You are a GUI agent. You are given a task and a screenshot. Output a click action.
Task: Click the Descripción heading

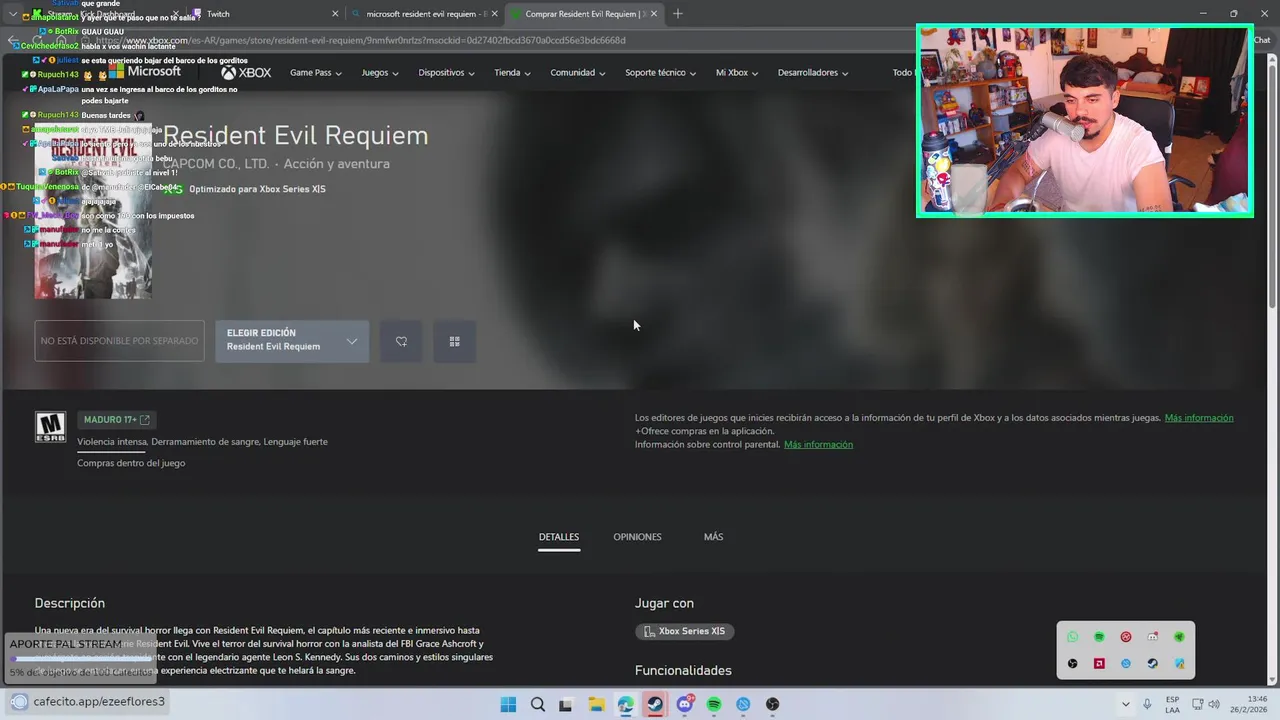[x=70, y=603]
